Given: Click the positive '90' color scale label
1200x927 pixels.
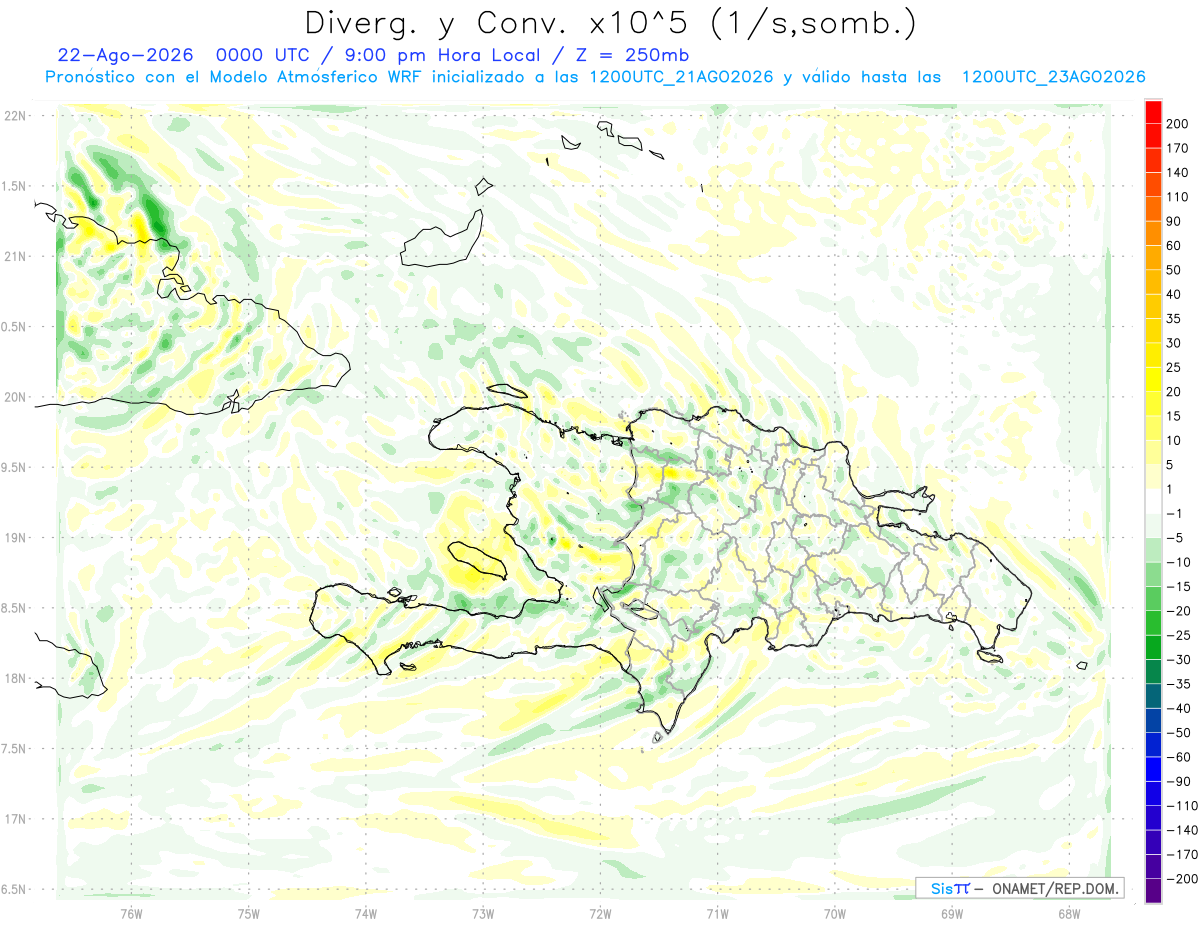Looking at the screenshot, I should [1175, 221].
